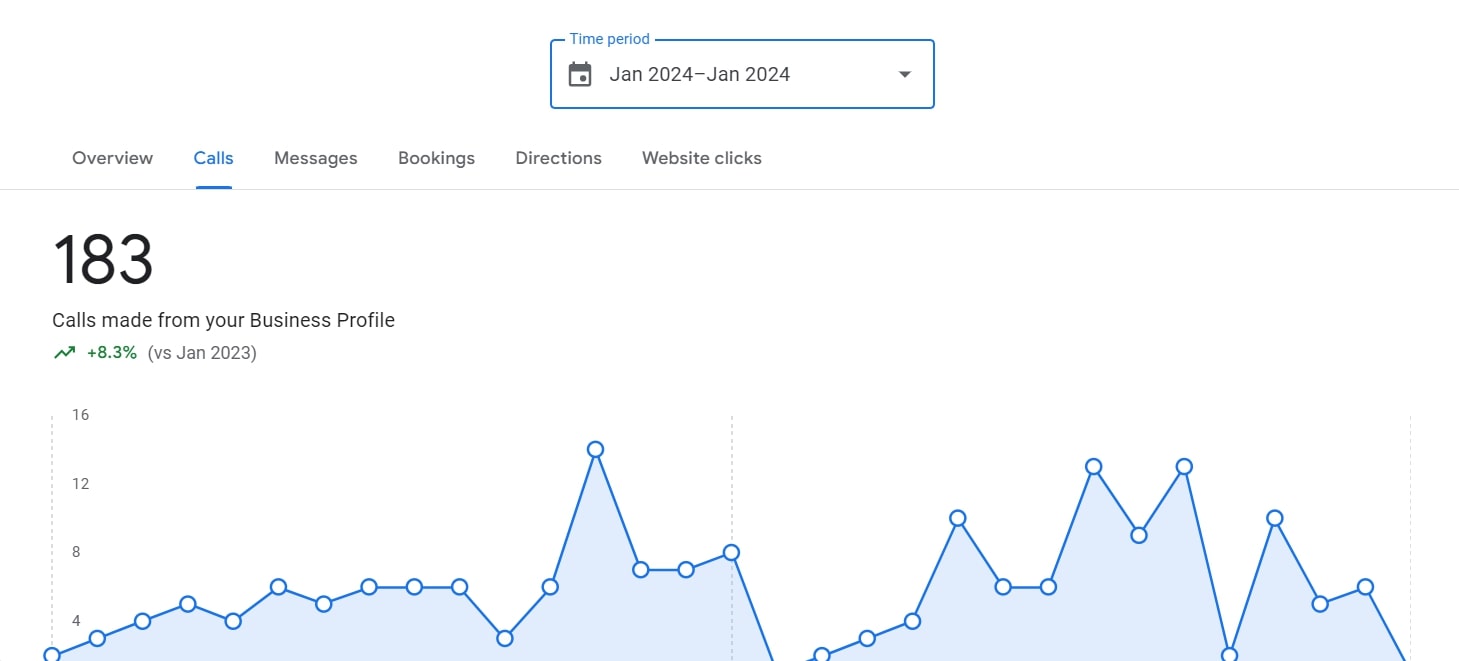Click the 183 total calls number
Screen dimensions: 1459x661
pyautogui.click(x=103, y=260)
